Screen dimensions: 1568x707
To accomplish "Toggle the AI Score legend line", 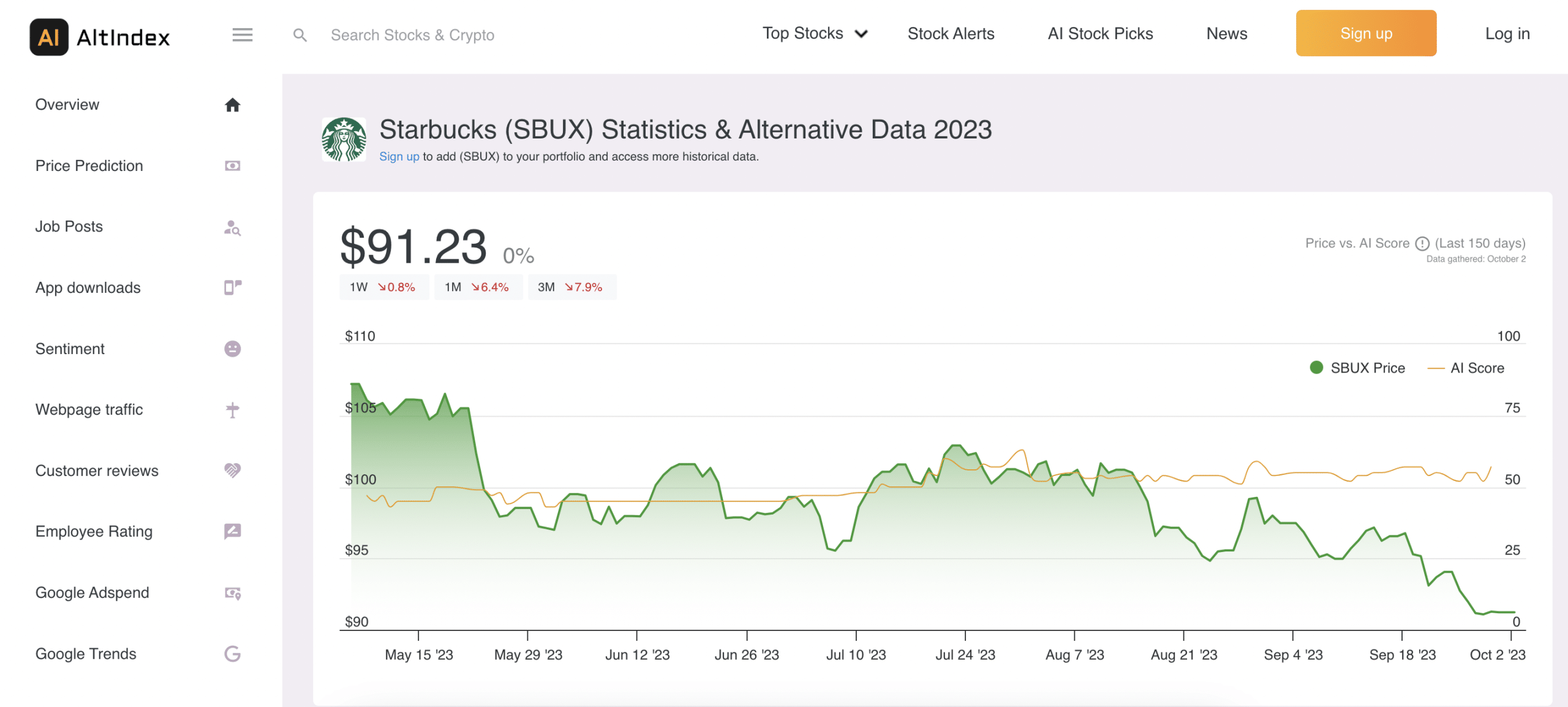I will (x=1436, y=368).
